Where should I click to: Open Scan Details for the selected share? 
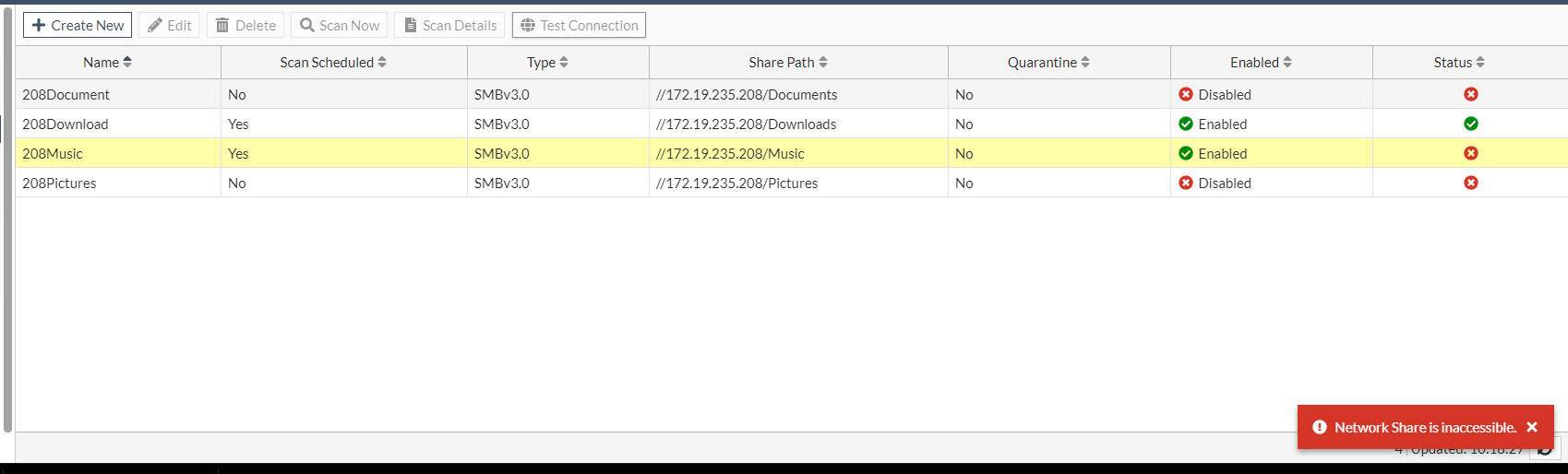coord(449,25)
